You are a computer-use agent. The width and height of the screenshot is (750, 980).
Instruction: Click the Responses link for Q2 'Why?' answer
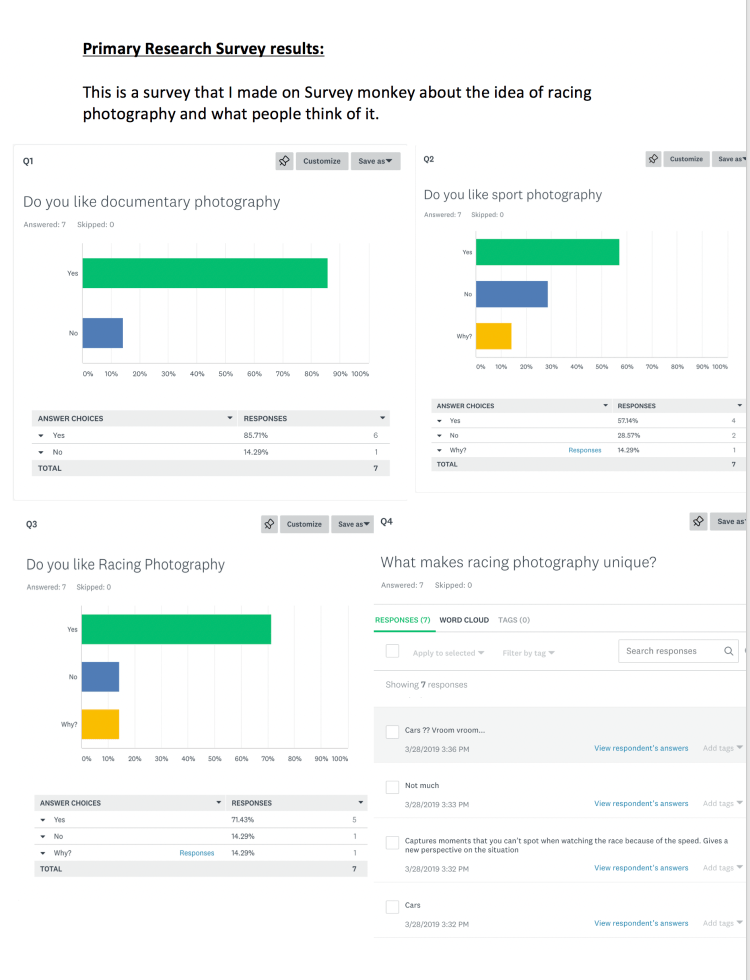pos(585,450)
